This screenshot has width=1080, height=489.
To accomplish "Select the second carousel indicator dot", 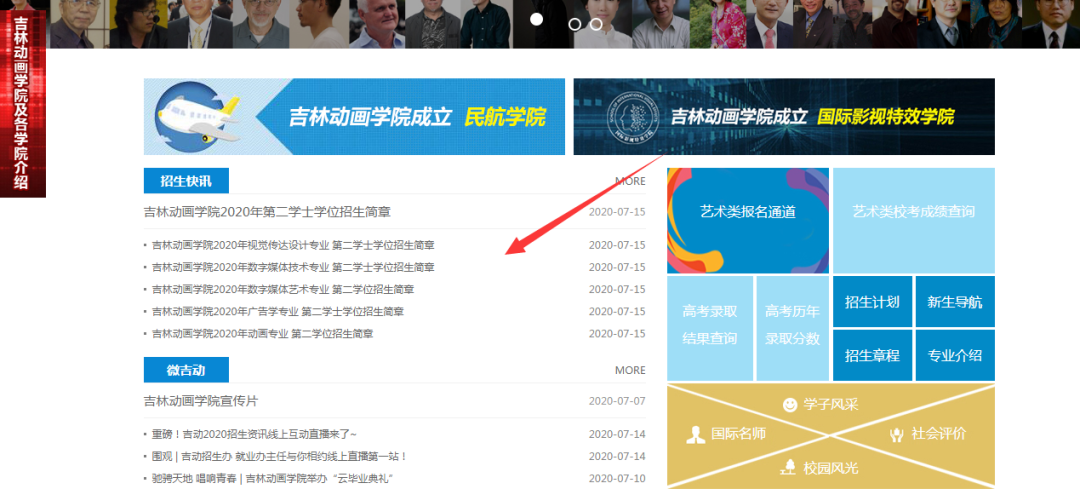I will (574, 24).
